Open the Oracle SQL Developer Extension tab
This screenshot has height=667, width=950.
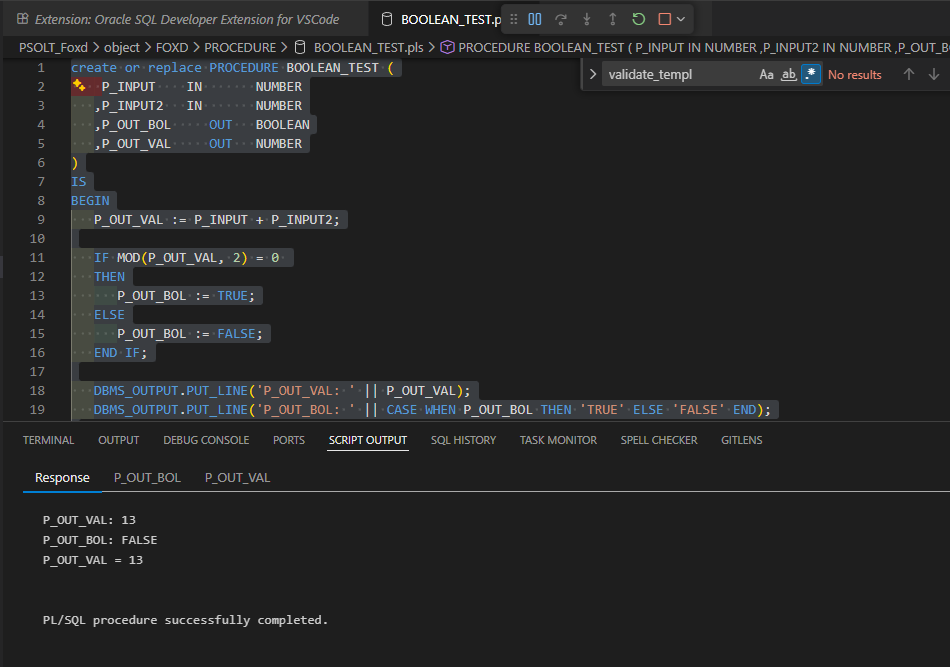(x=186, y=19)
